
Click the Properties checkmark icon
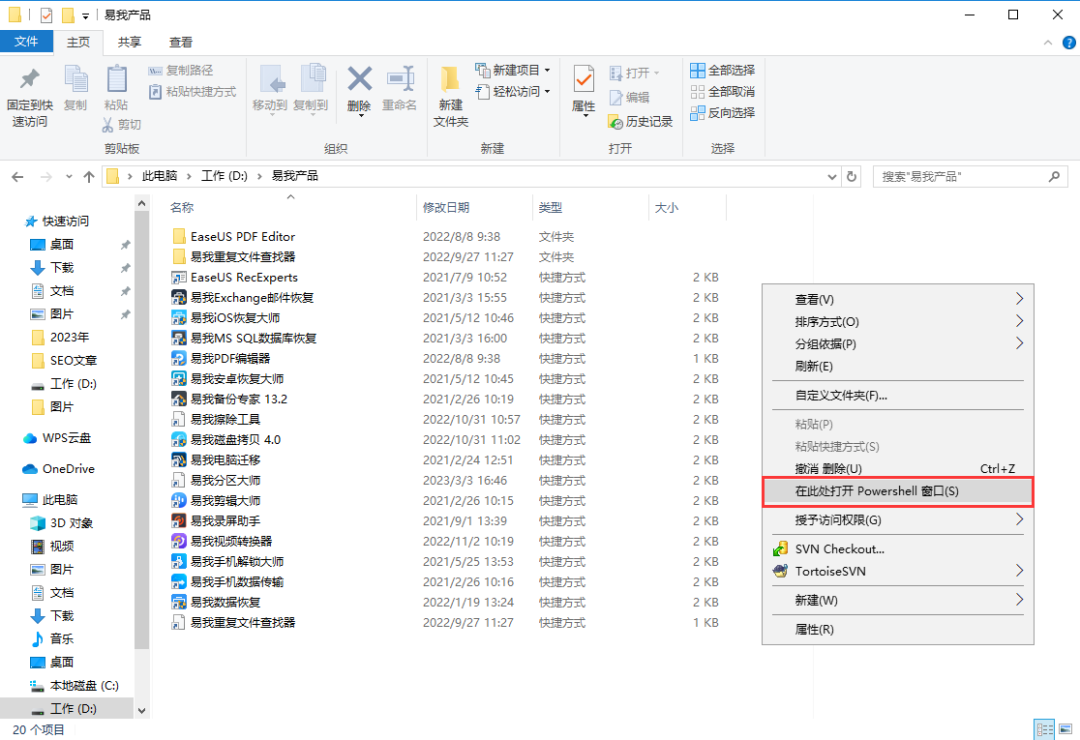click(x=583, y=79)
